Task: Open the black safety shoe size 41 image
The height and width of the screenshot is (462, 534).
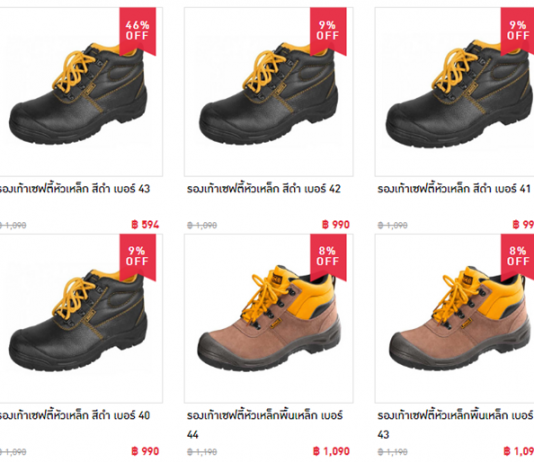Action: tap(455, 92)
